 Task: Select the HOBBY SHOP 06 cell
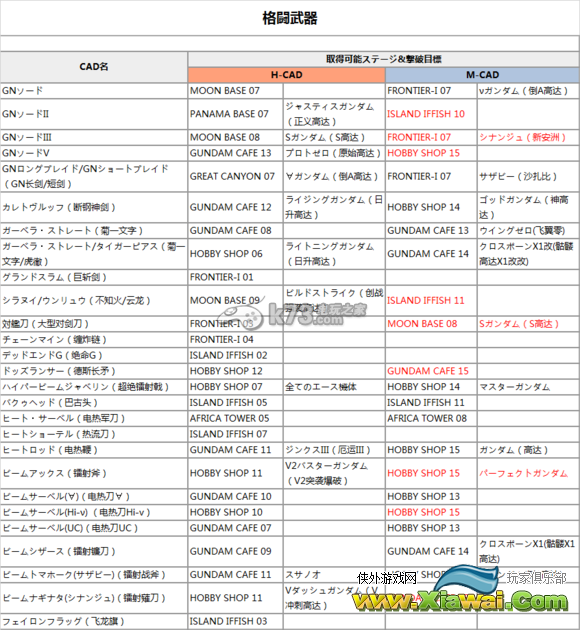[235, 254]
